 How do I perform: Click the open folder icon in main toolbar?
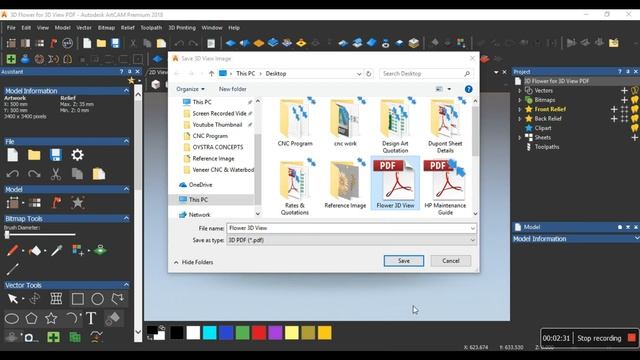[x=101, y=43]
